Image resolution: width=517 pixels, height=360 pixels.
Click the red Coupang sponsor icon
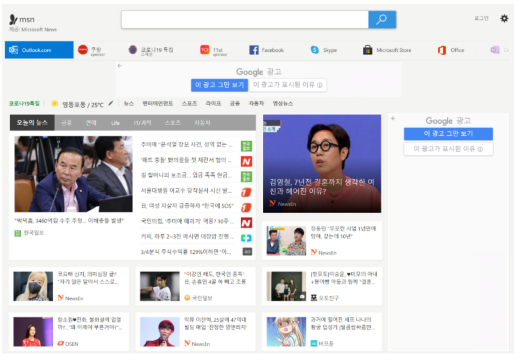tap(83, 50)
